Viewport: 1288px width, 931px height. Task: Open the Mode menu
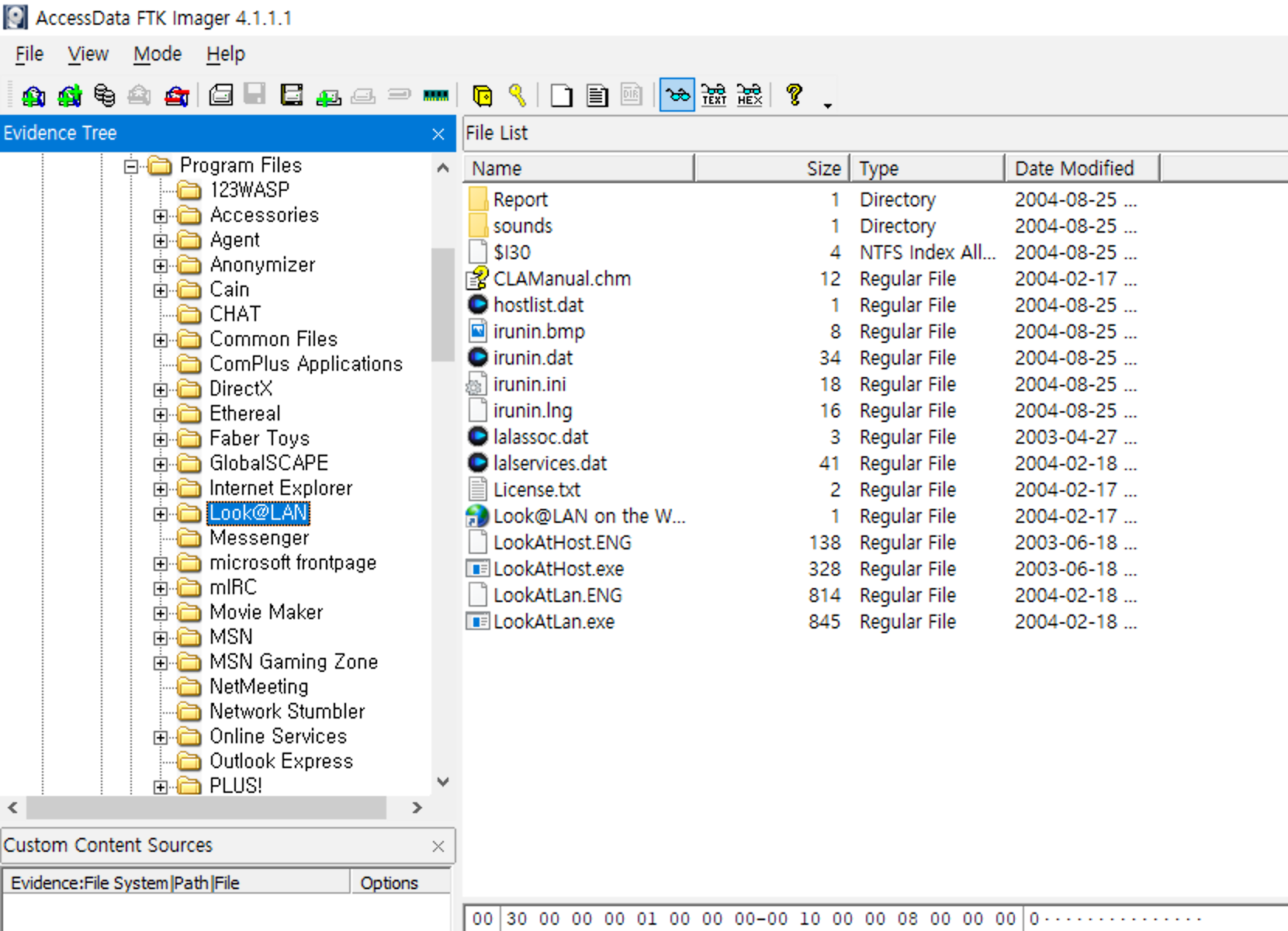158,54
